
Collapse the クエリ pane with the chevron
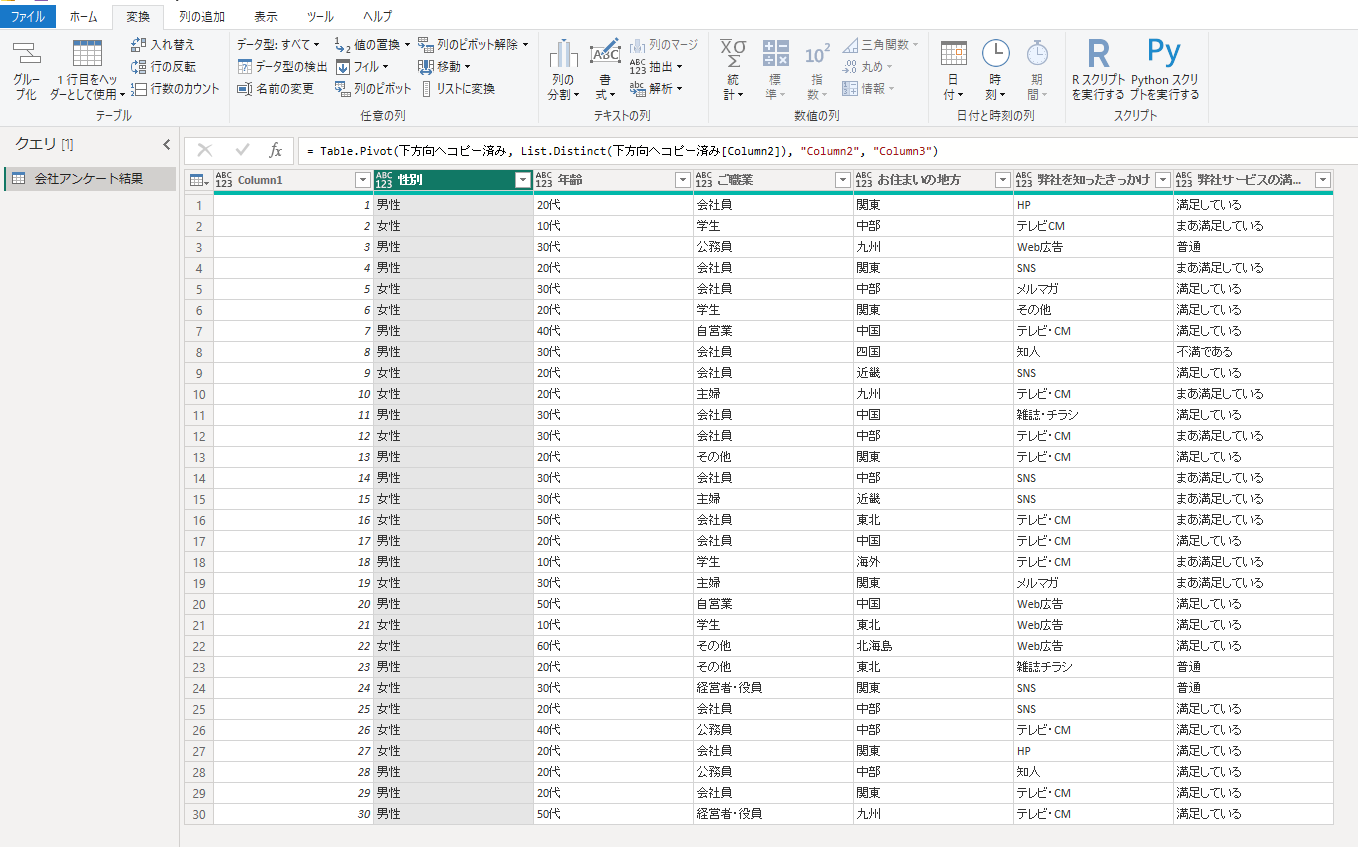click(167, 145)
